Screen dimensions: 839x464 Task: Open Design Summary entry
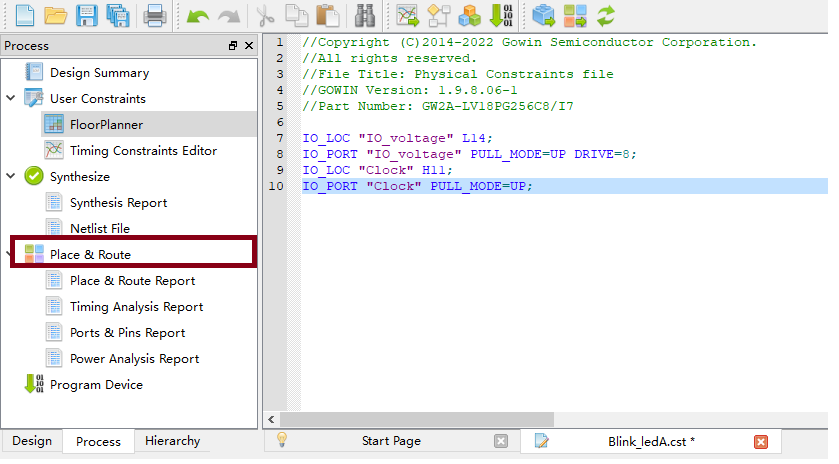coord(100,73)
